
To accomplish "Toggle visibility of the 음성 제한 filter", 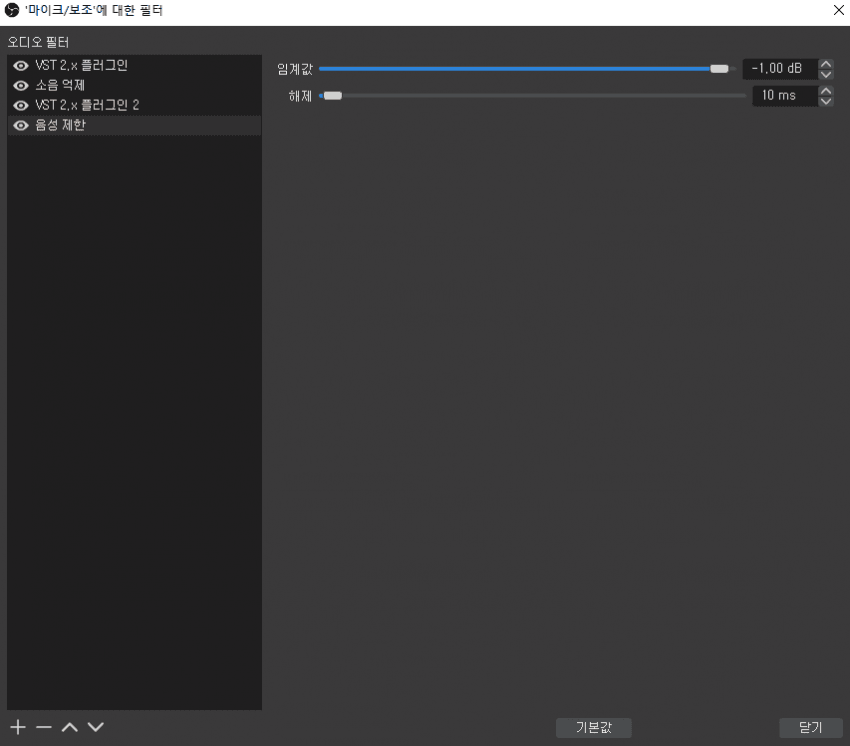I will tap(21, 125).
